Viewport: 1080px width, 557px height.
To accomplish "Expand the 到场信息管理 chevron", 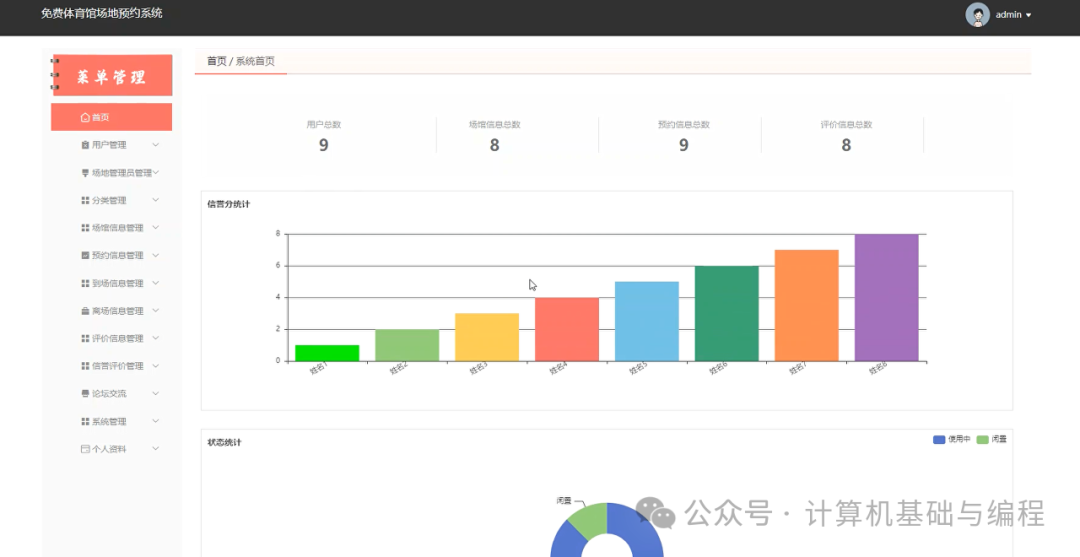I will click(156, 283).
